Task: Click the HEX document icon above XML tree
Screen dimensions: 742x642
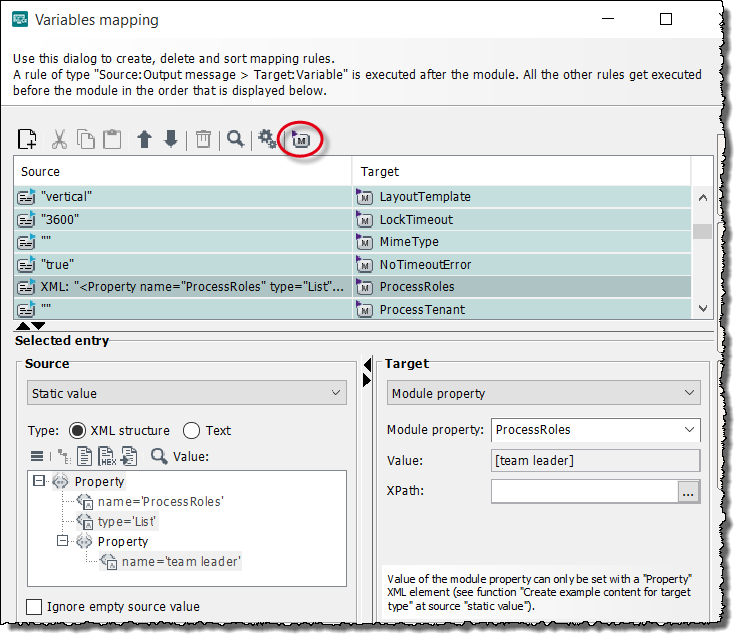Action: point(108,457)
